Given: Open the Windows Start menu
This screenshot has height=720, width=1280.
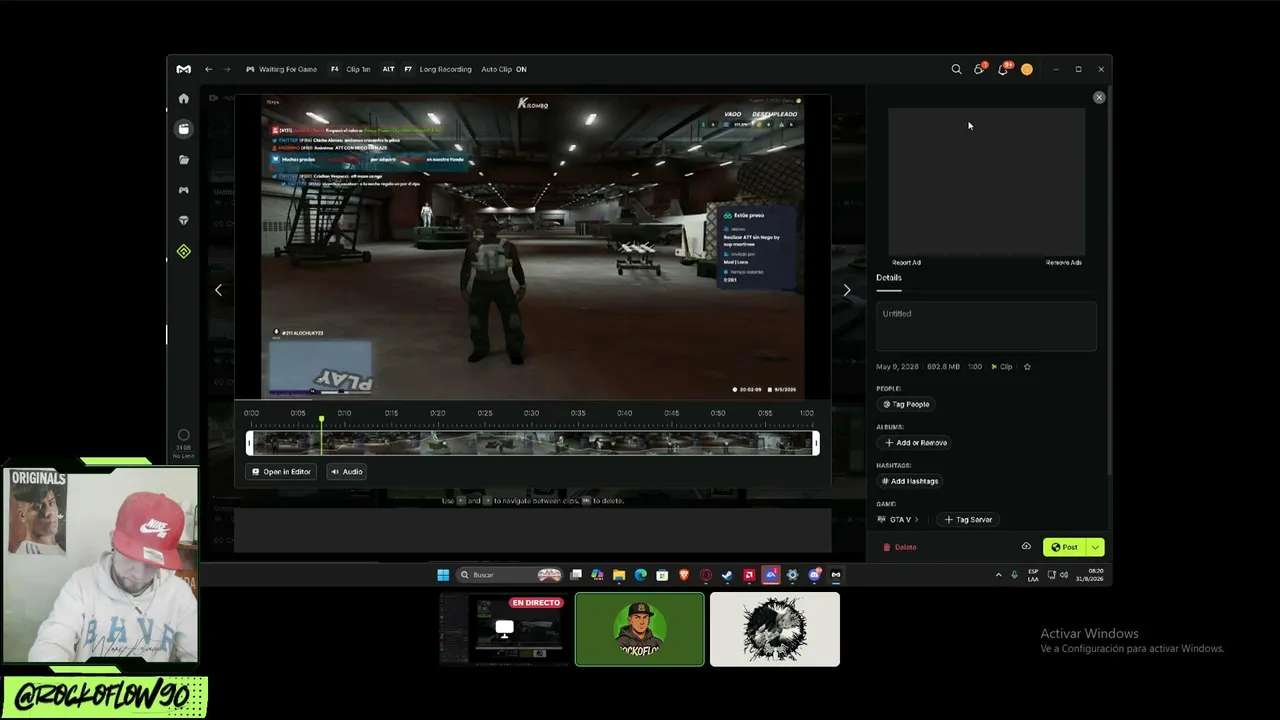Looking at the screenshot, I should point(443,575).
